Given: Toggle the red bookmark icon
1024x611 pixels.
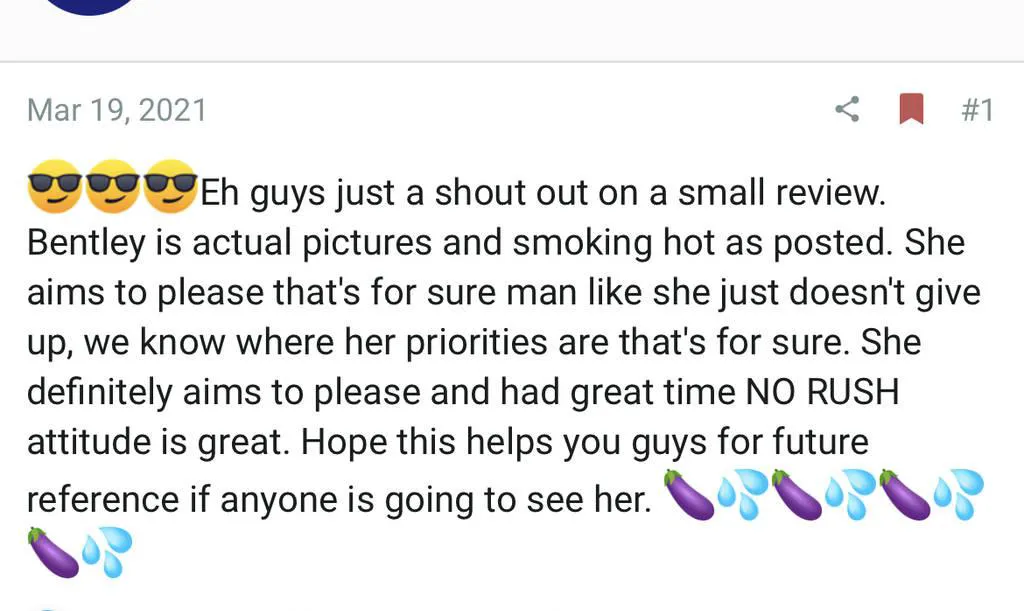Looking at the screenshot, I should pos(911,109).
